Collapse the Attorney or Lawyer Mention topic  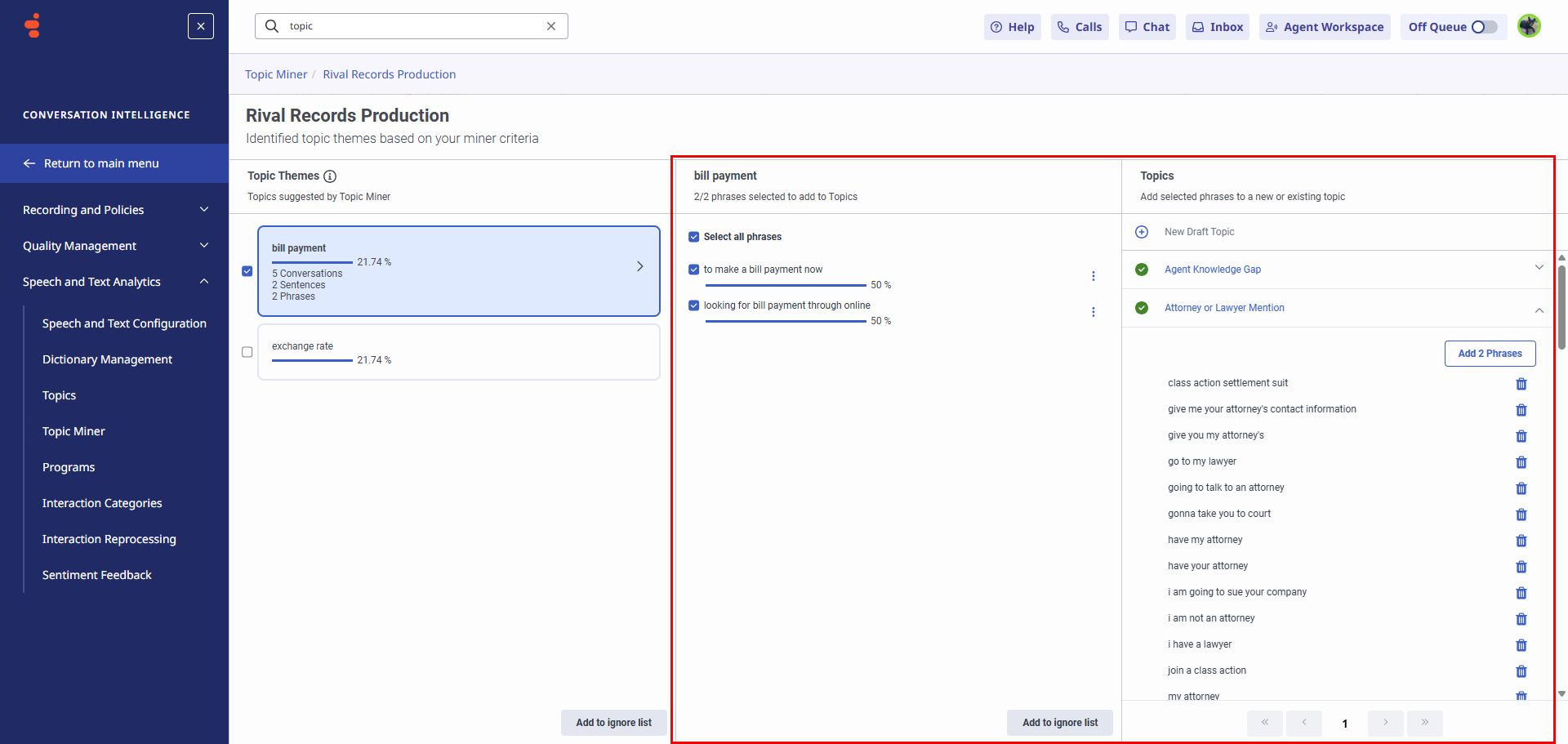pyautogui.click(x=1539, y=310)
